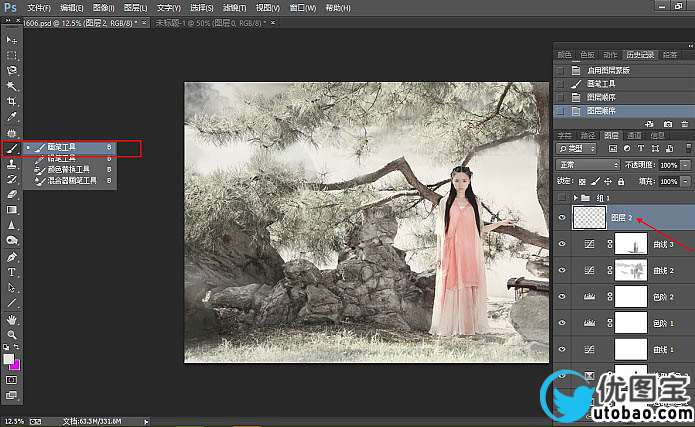Filter layers by adjustment layers
Viewport: 695px width, 427px height.
click(627, 149)
